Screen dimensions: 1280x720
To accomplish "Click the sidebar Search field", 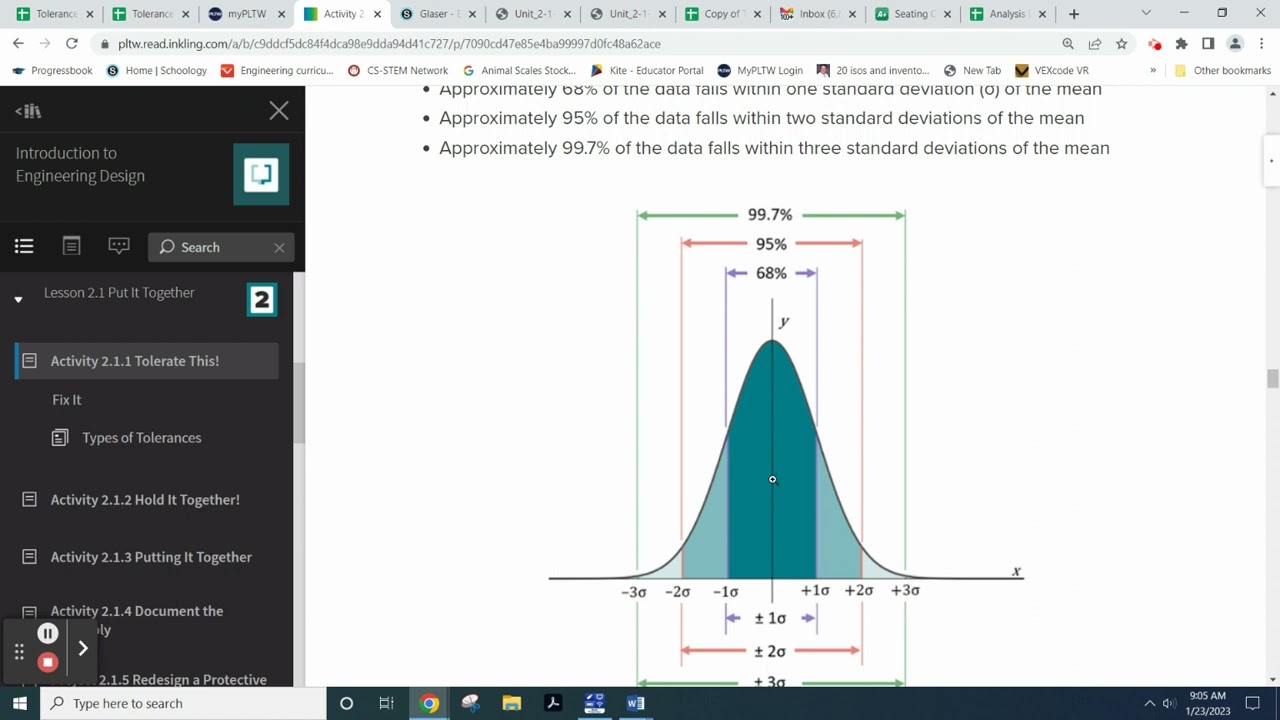I will 220,247.
